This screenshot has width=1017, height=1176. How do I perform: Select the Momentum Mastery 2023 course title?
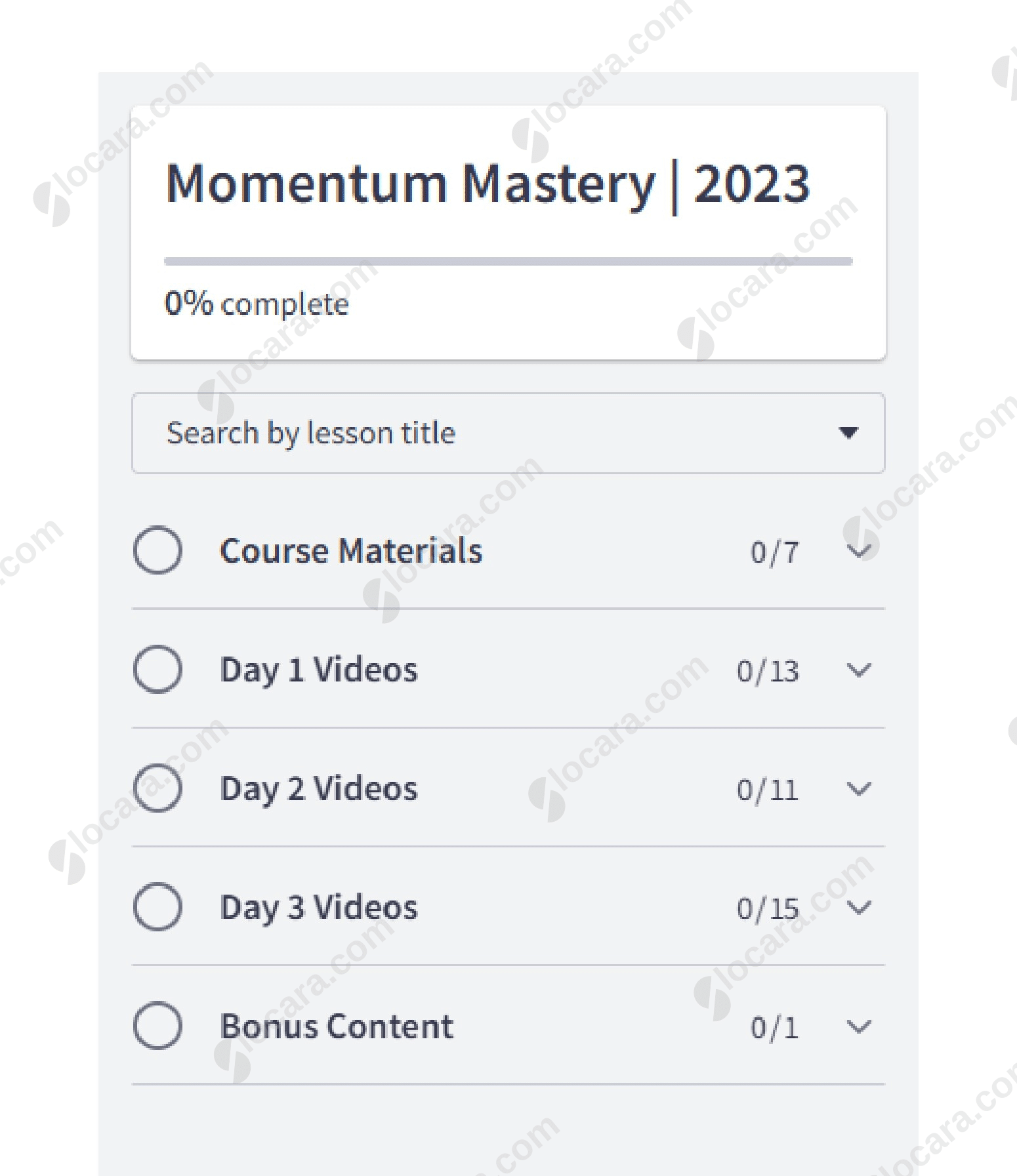(x=488, y=184)
